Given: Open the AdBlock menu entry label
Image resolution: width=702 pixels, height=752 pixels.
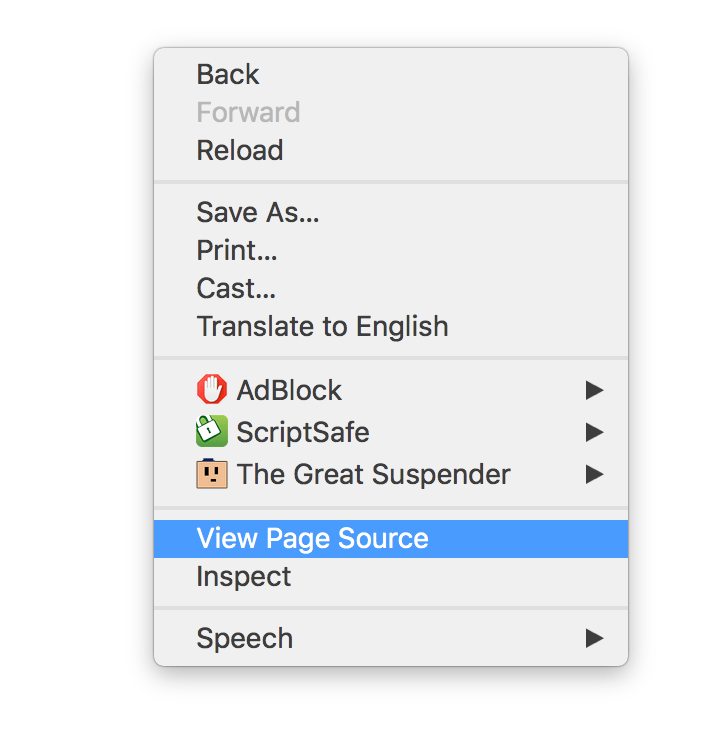Looking at the screenshot, I should point(289,390).
